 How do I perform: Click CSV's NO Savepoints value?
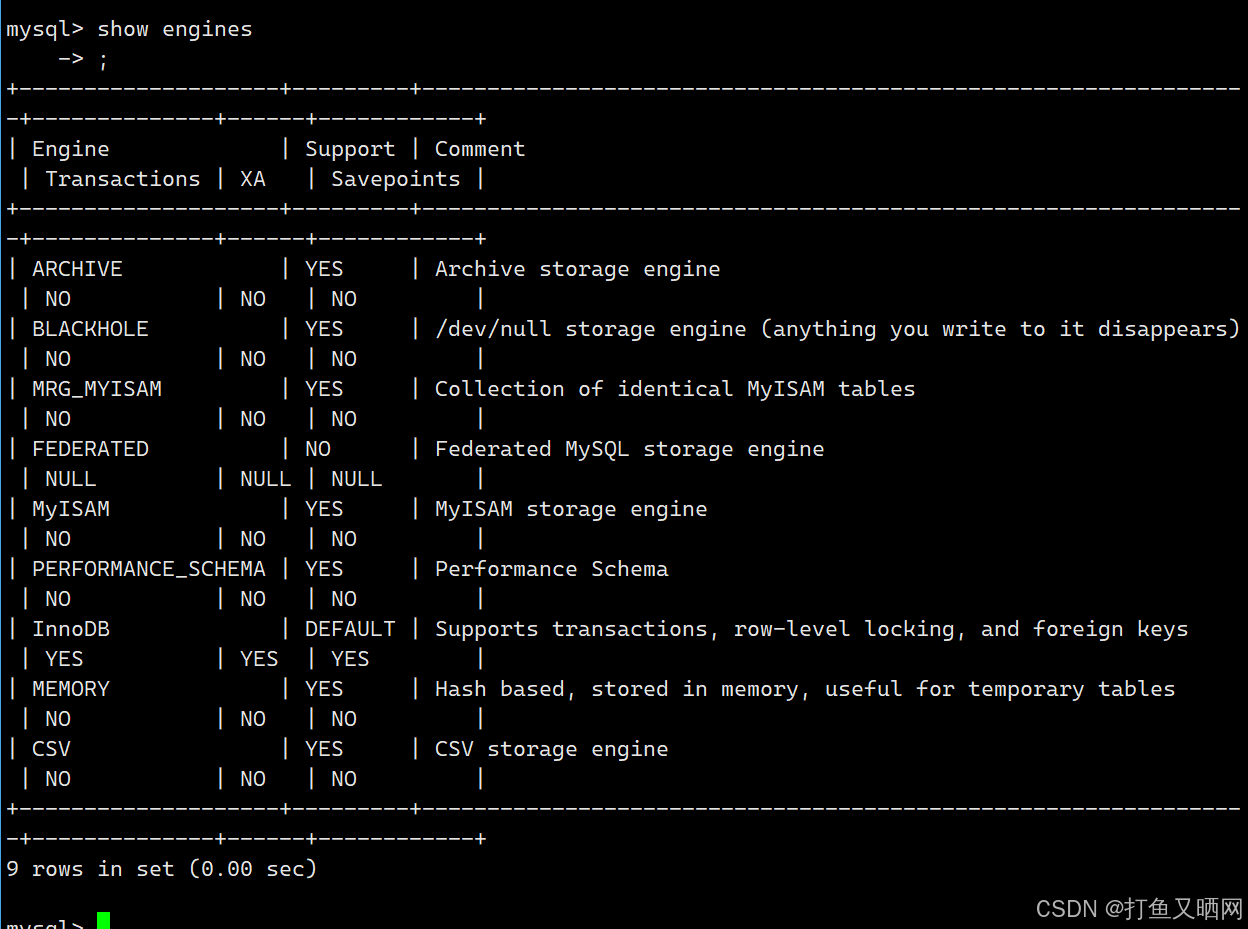point(344,779)
